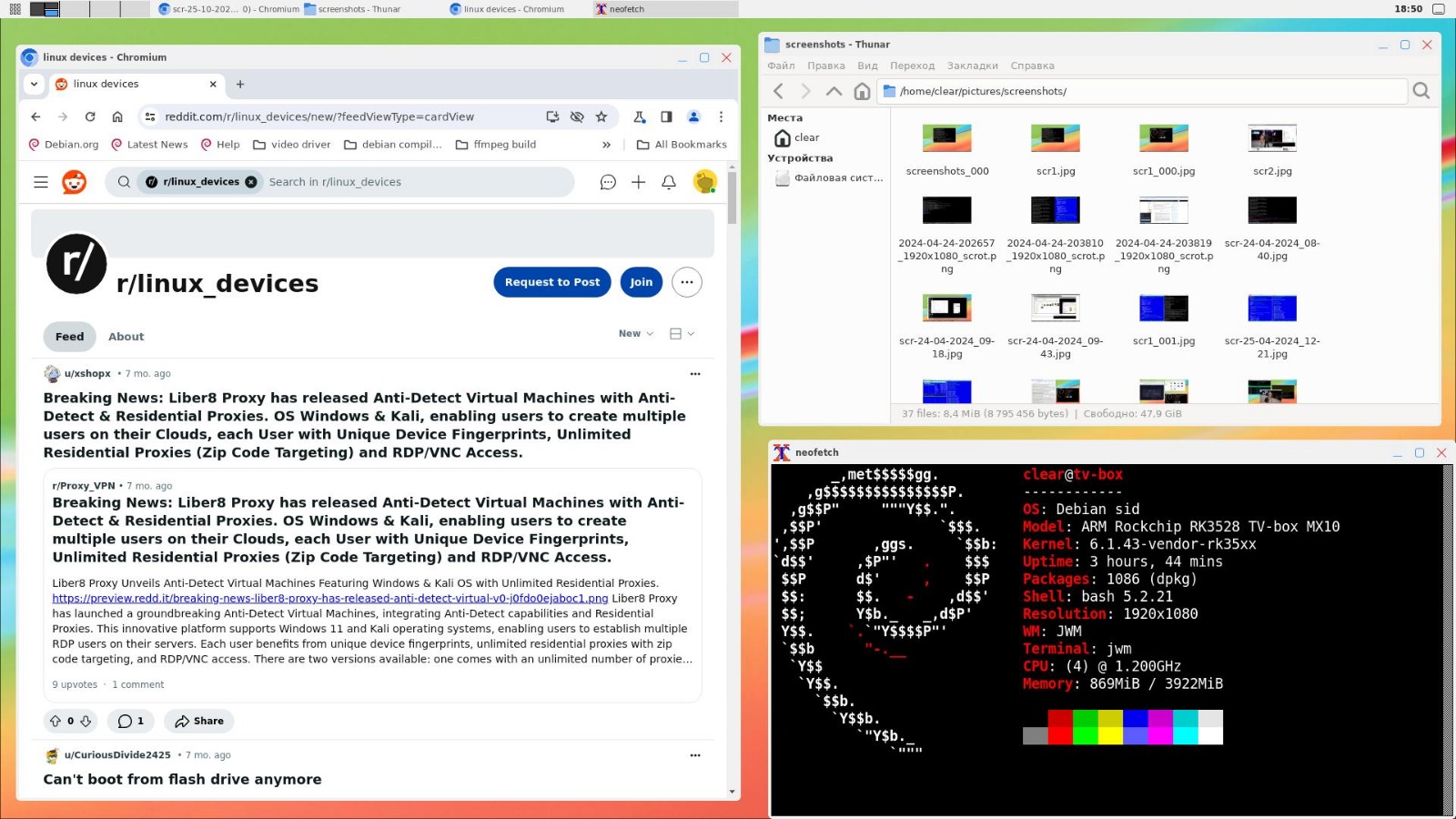
Task: Open options menu for u/xshopx post
Action: 695,374
